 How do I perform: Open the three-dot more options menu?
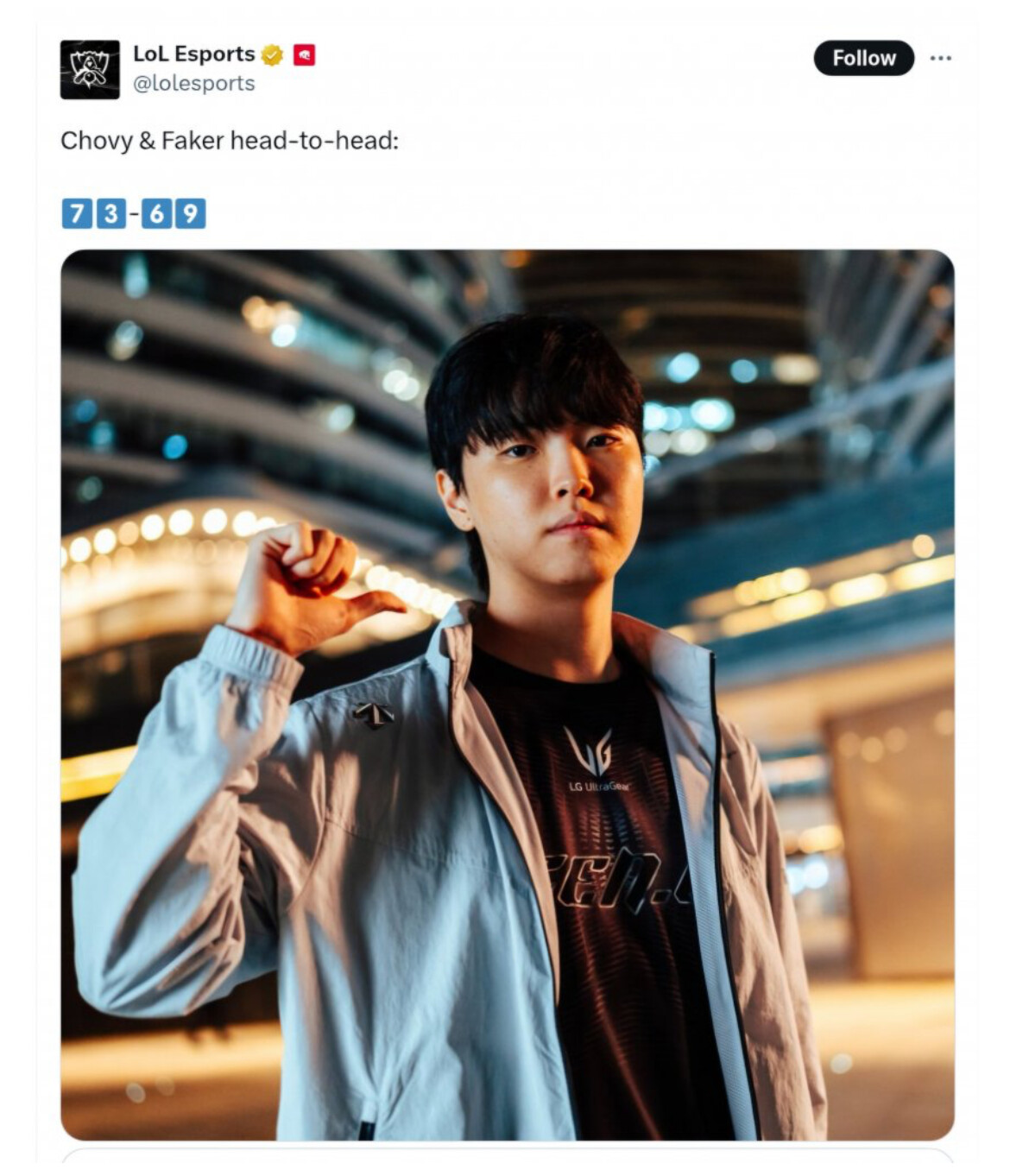(941, 58)
